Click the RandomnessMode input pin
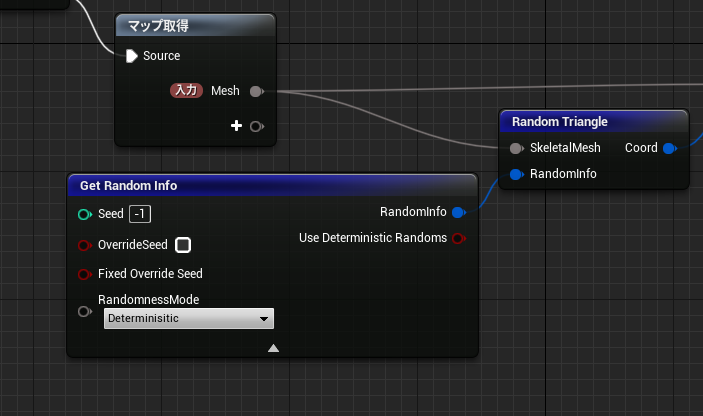 85,311
